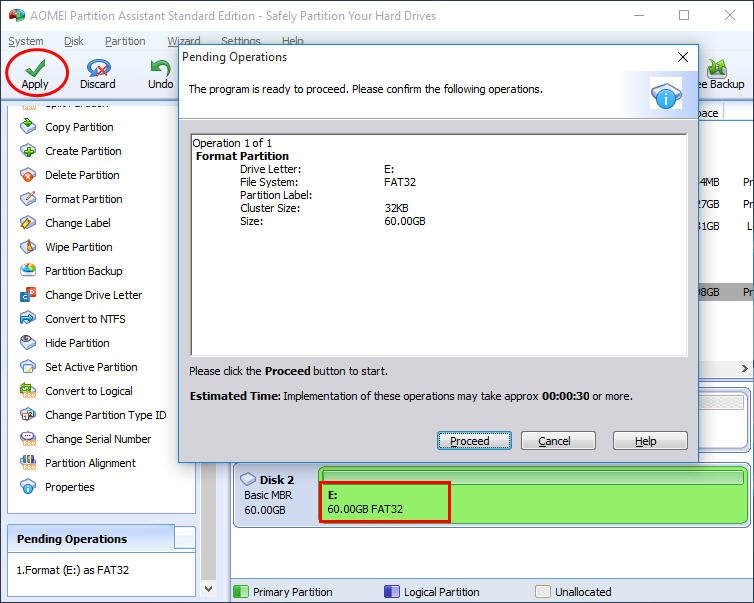The height and width of the screenshot is (603, 754).
Task: Click the Format Partition heading in list
Action: click(x=242, y=156)
